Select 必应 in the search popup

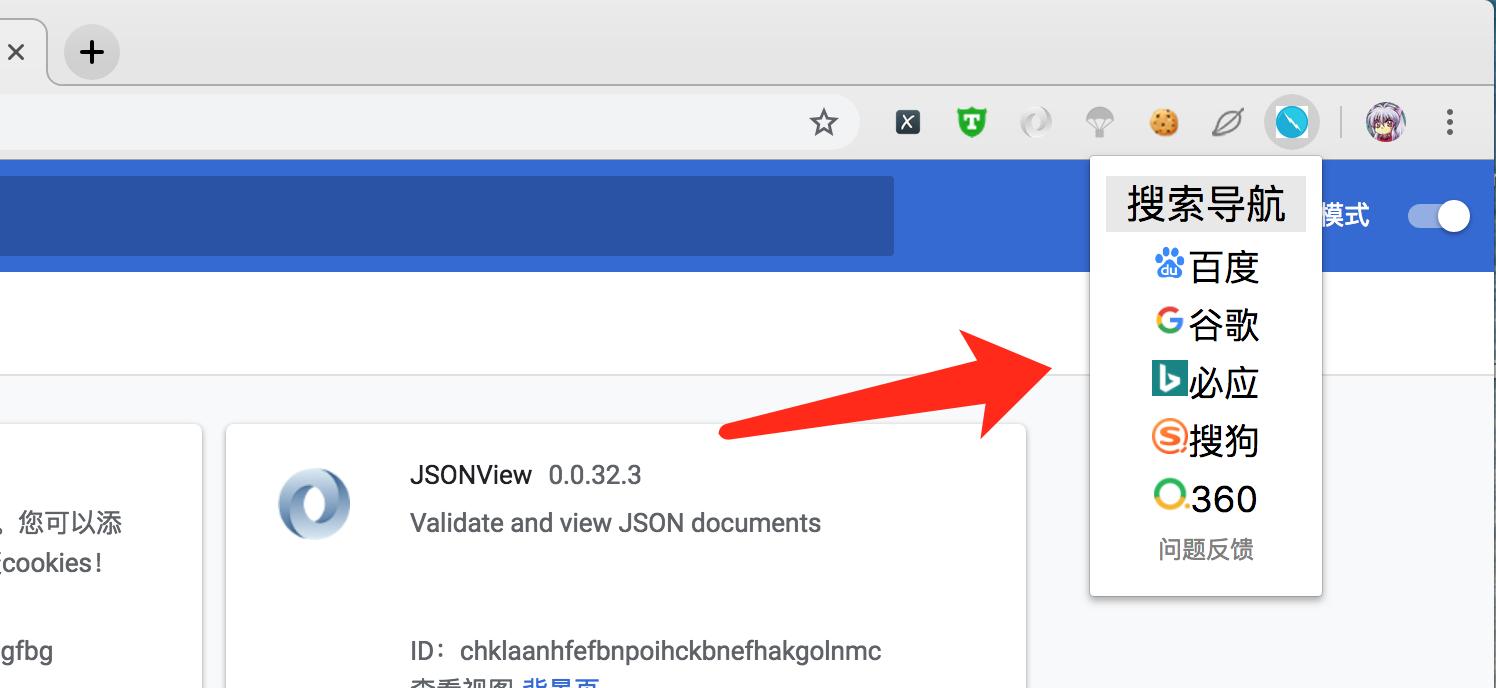(x=1224, y=383)
